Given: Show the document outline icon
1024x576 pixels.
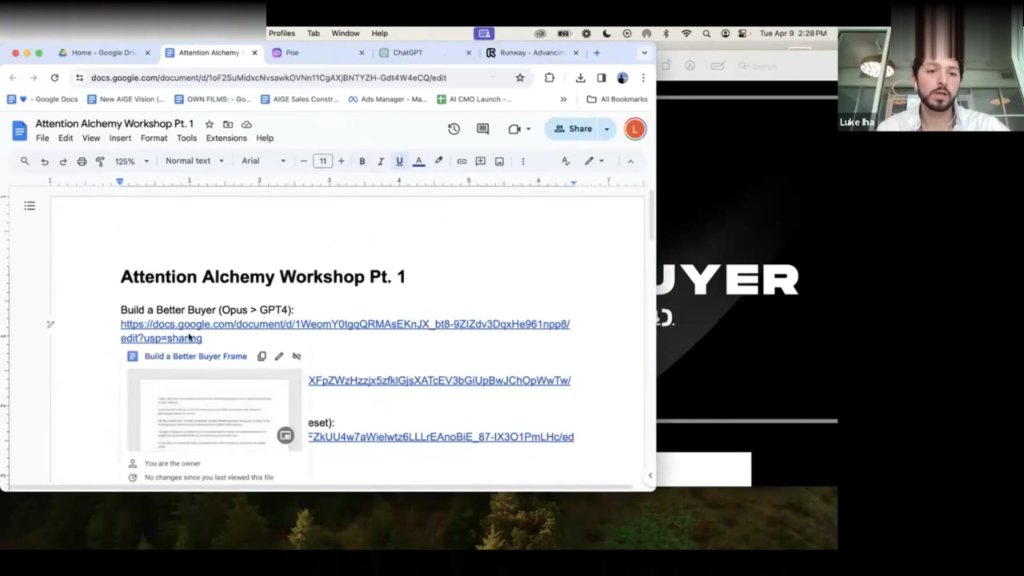Looking at the screenshot, I should tap(29, 206).
